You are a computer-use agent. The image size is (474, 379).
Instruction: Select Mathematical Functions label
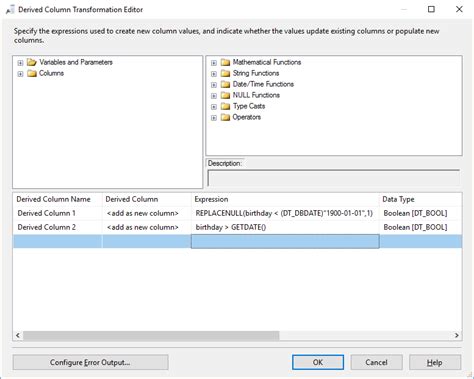(x=267, y=62)
